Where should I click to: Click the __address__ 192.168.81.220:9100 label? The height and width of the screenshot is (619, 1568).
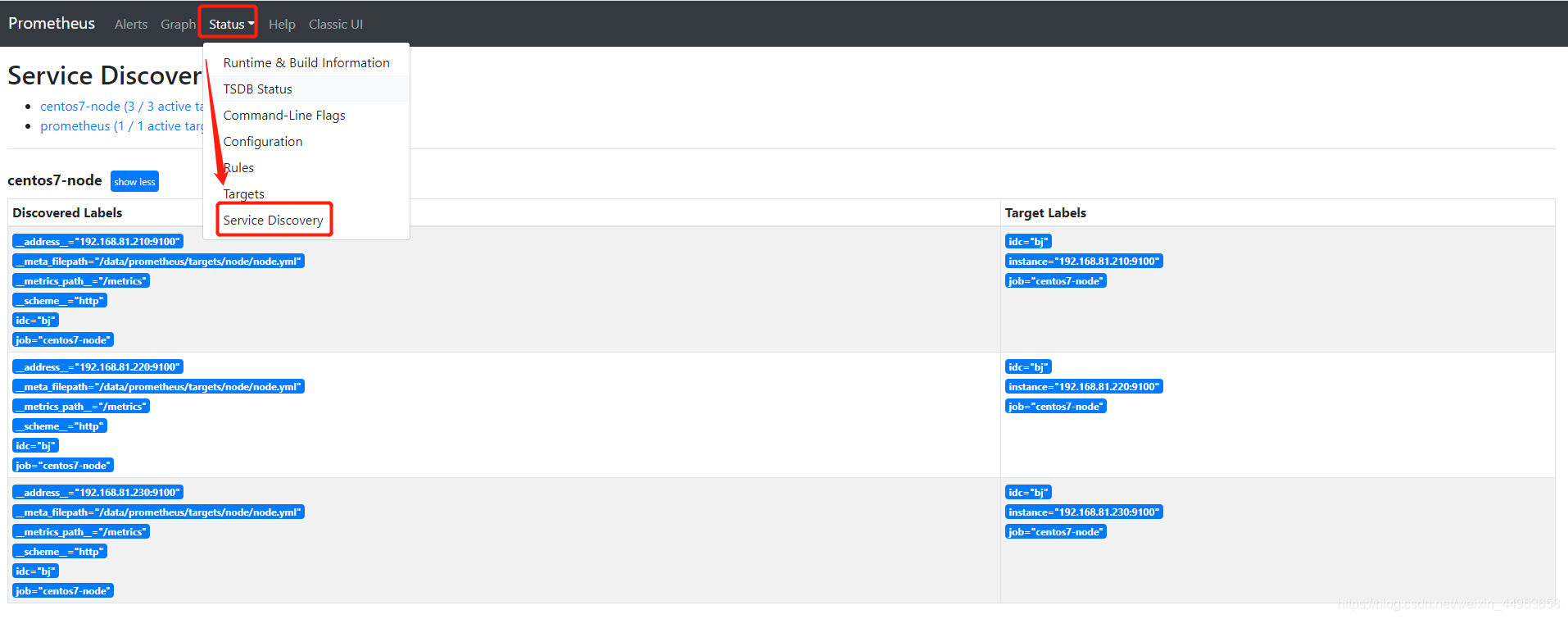97,366
